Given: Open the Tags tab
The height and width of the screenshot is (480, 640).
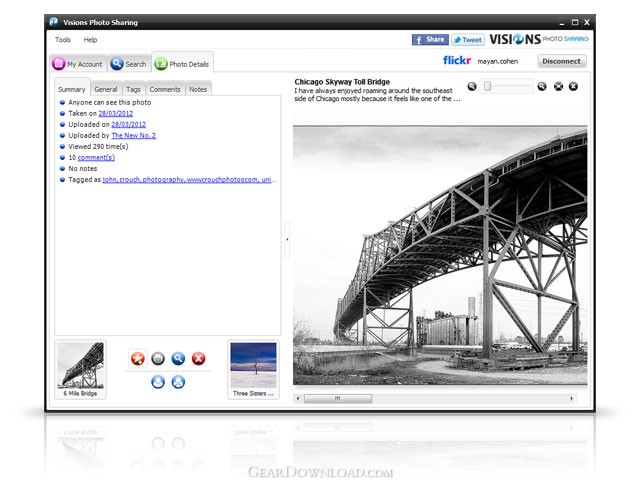Looking at the screenshot, I should click(x=133, y=90).
